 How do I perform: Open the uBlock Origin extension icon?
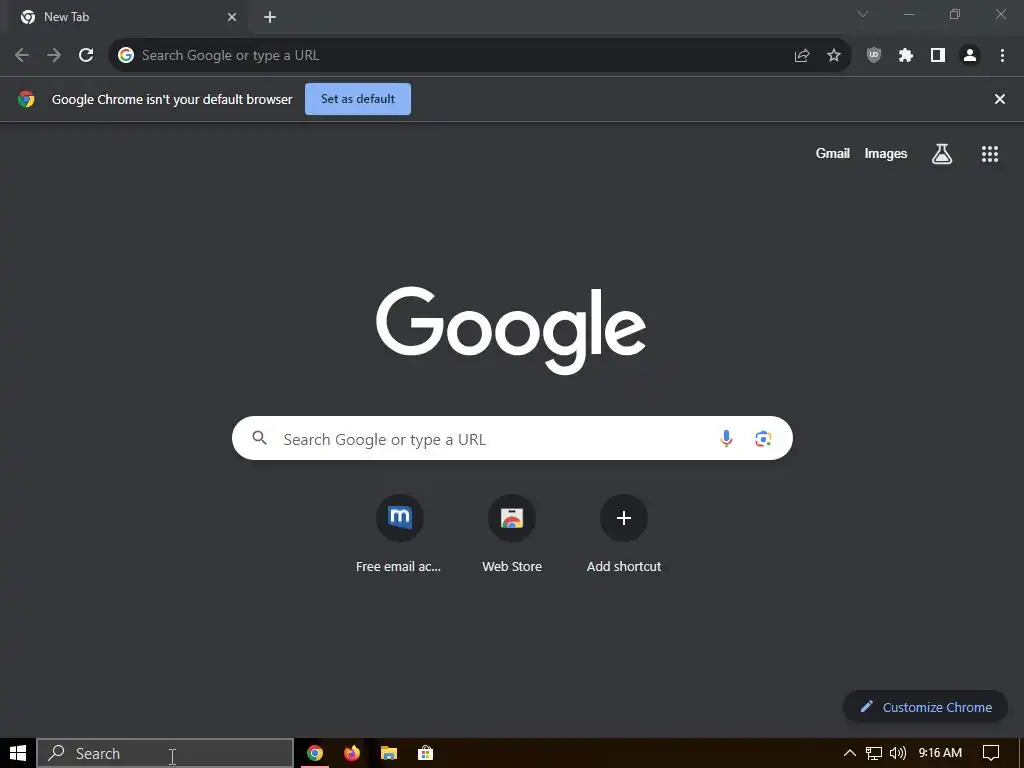[874, 56]
